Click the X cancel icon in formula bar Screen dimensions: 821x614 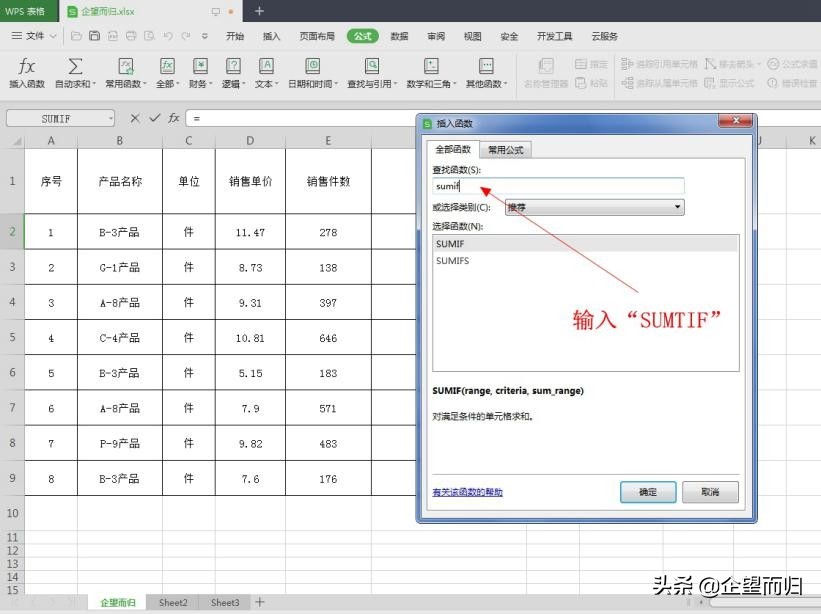click(134, 118)
